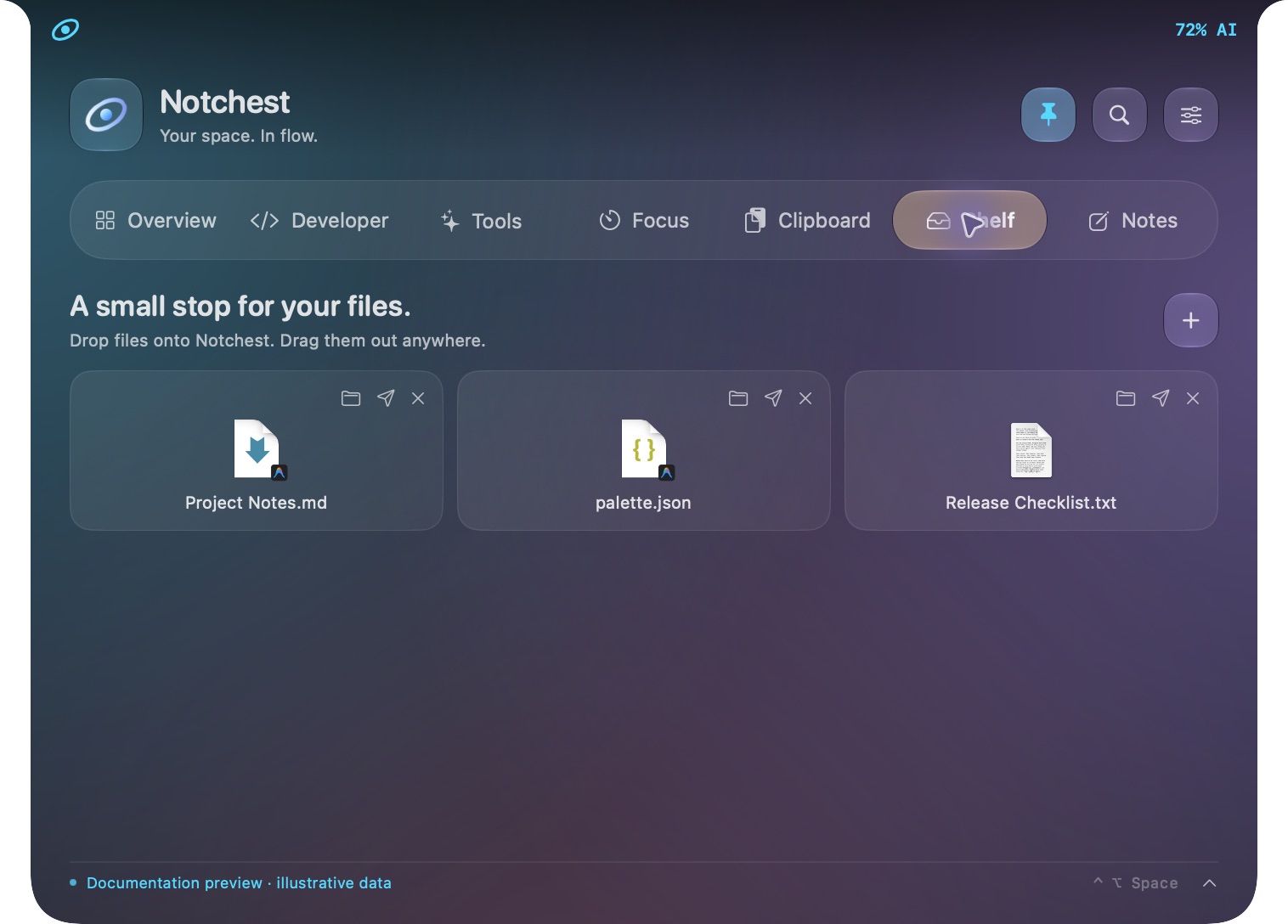Remove Release Checklist.txt from the shelf
Viewport: 1288px width, 924px height.
(x=1193, y=398)
